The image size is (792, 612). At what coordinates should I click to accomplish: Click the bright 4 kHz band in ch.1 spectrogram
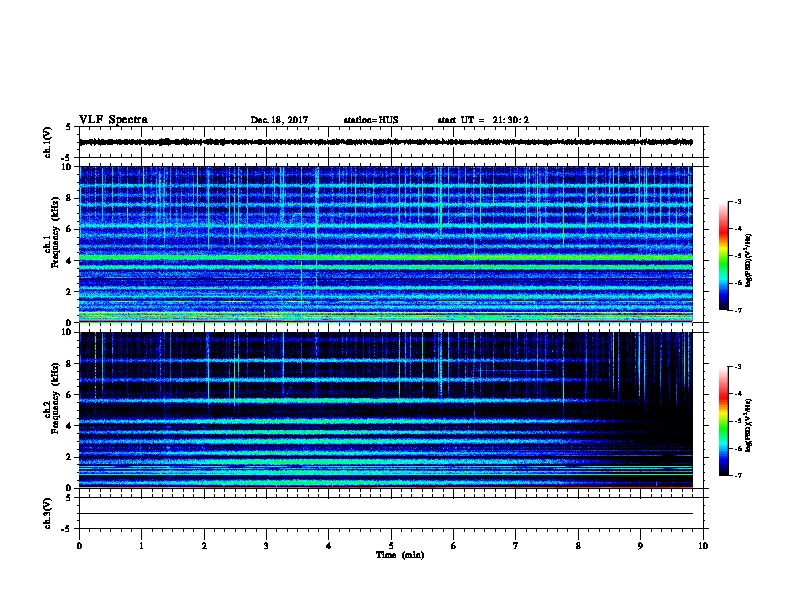click(x=386, y=258)
